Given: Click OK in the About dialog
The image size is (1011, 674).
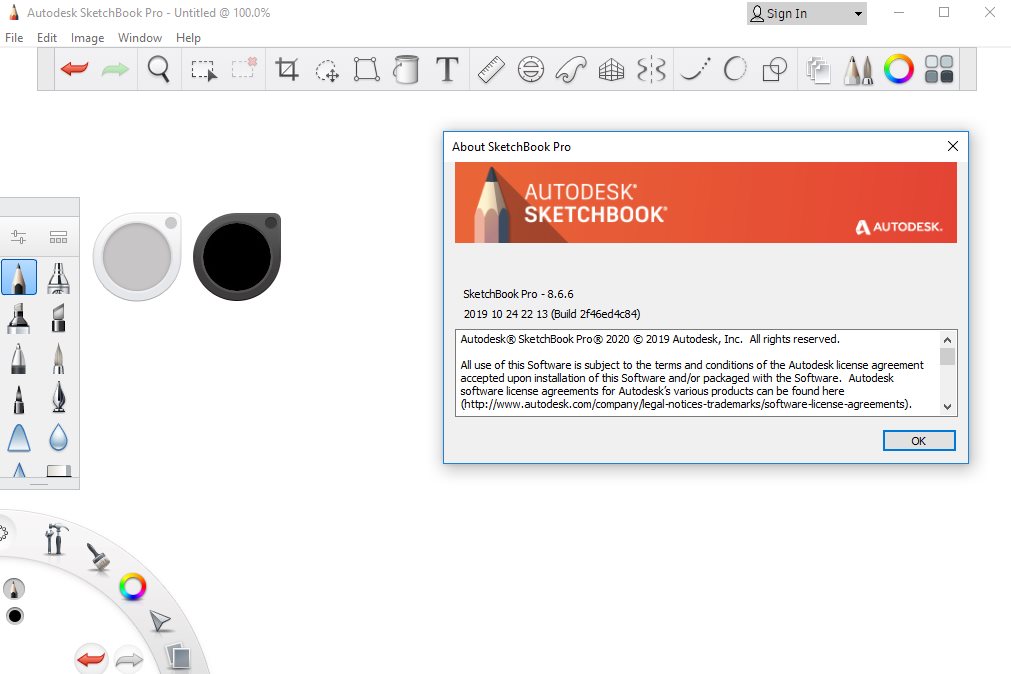Looking at the screenshot, I should (919, 441).
